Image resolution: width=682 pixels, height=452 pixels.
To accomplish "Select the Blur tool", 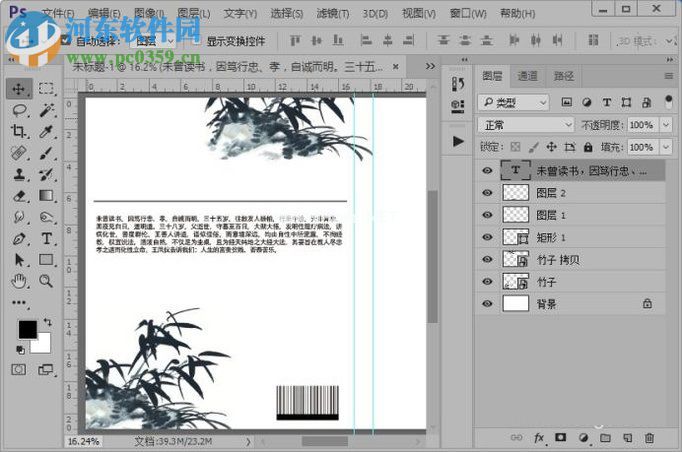I will [x=19, y=217].
